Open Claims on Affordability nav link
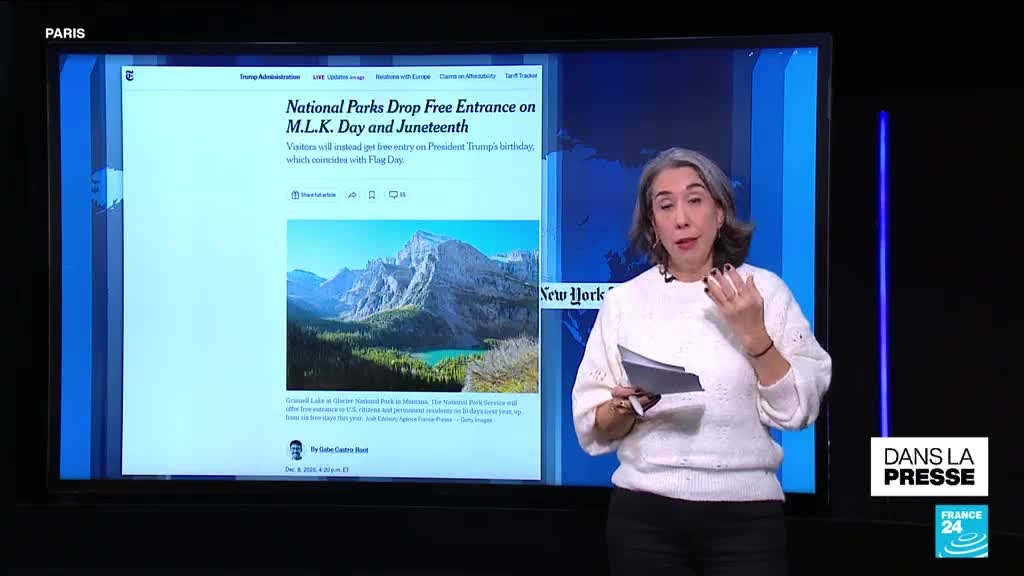The image size is (1024, 576). [467, 76]
